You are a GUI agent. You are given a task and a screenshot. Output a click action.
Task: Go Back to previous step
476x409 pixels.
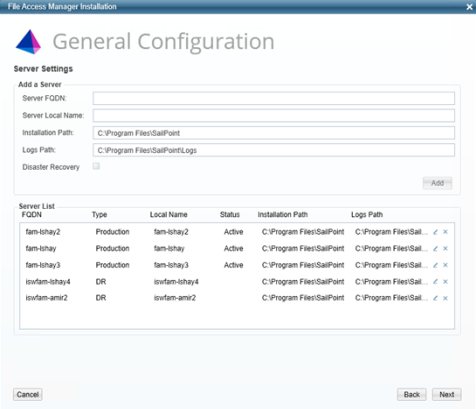tap(412, 395)
